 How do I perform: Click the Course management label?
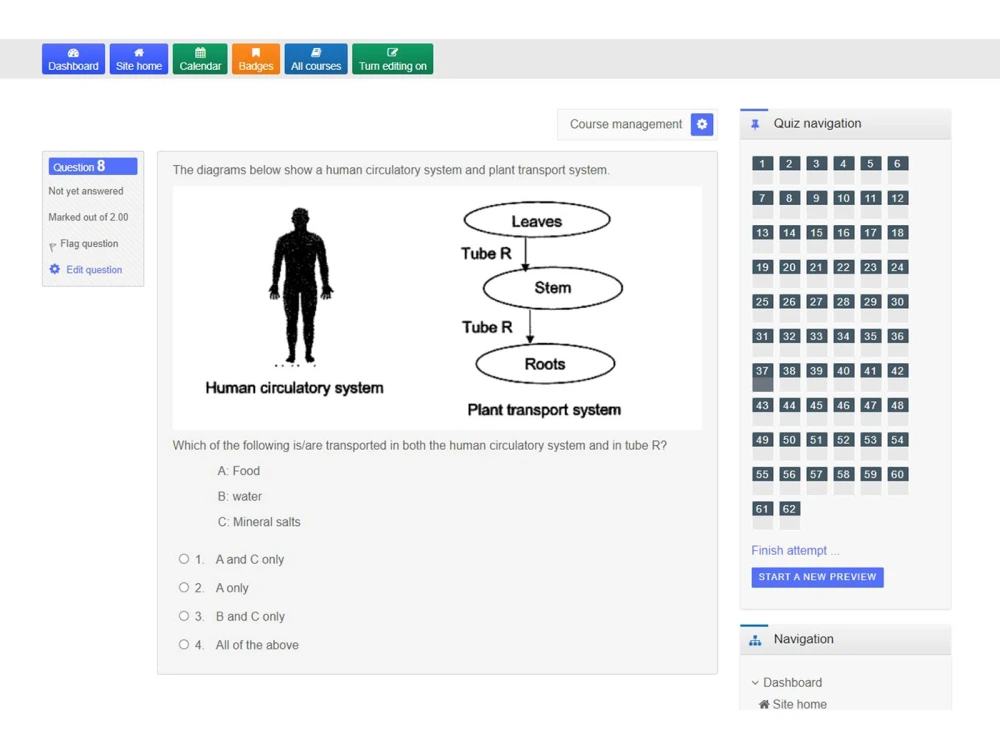(626, 124)
